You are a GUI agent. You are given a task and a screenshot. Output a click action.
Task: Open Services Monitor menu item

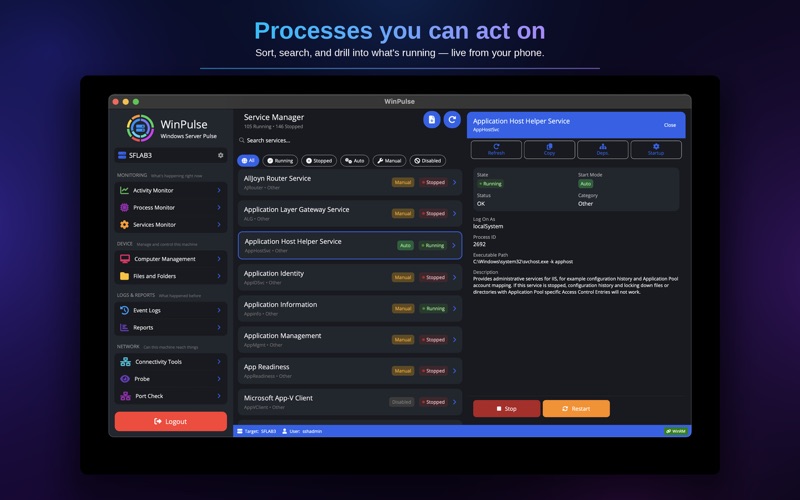171,224
